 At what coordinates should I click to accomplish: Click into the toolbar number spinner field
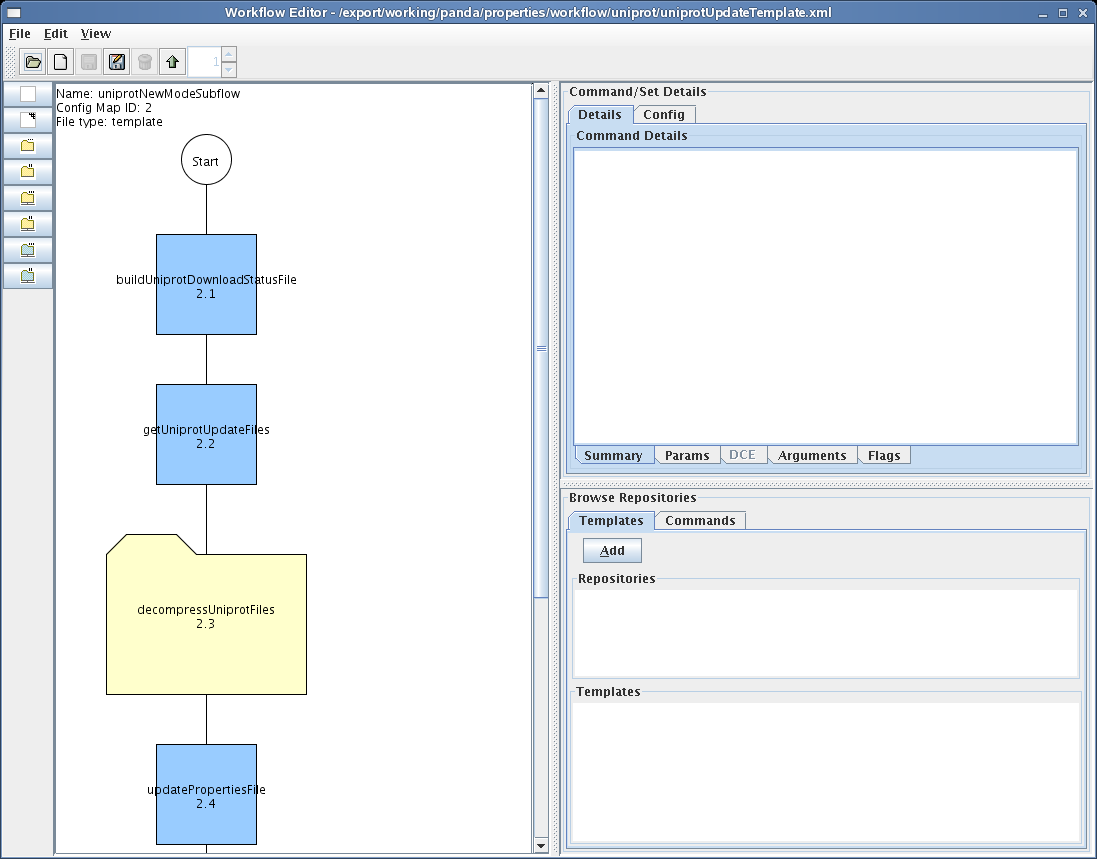205,62
